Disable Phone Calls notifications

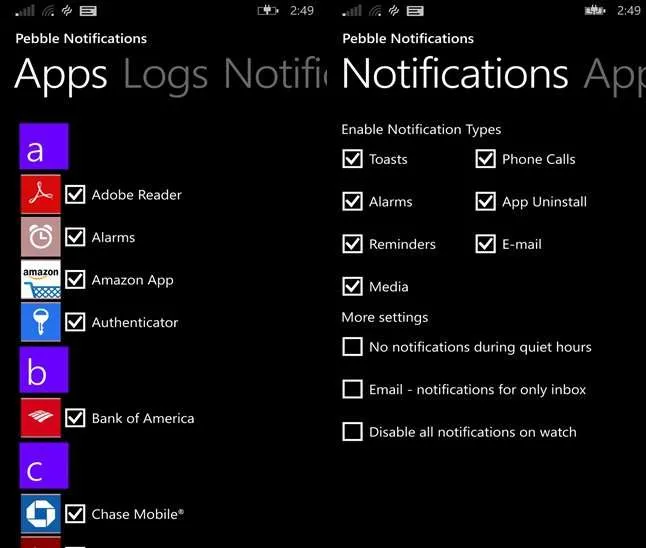[485, 159]
